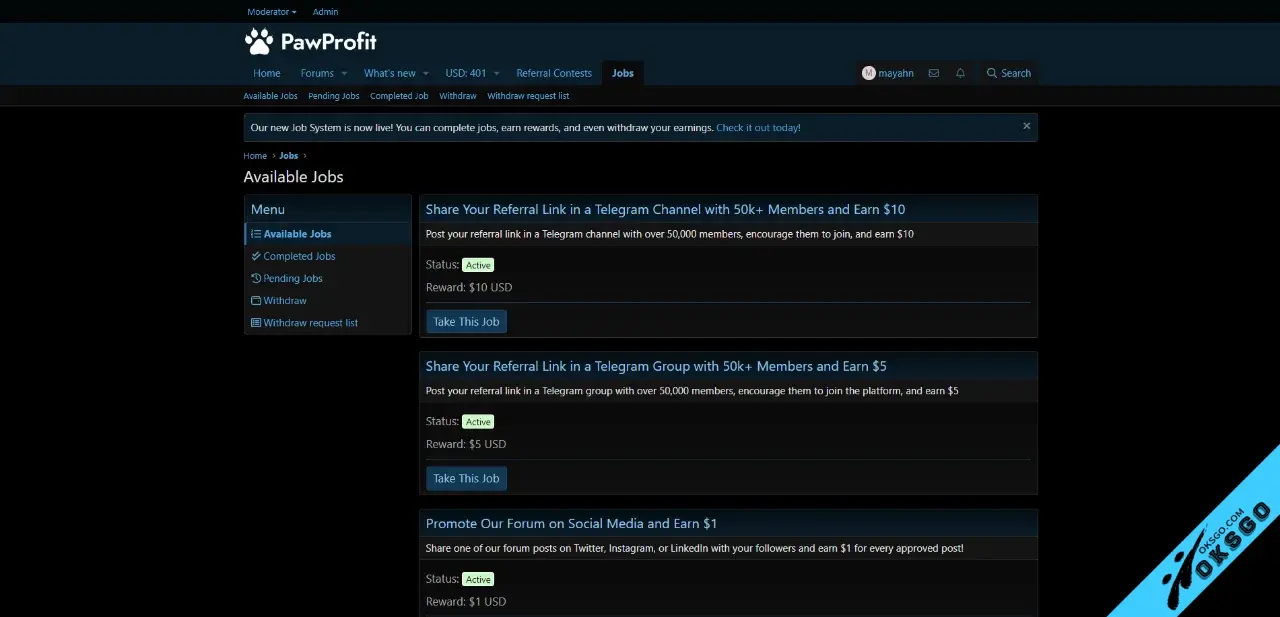Click the Jobs breadcrumb
Image resolution: width=1280 pixels, height=617 pixels.
coord(288,156)
